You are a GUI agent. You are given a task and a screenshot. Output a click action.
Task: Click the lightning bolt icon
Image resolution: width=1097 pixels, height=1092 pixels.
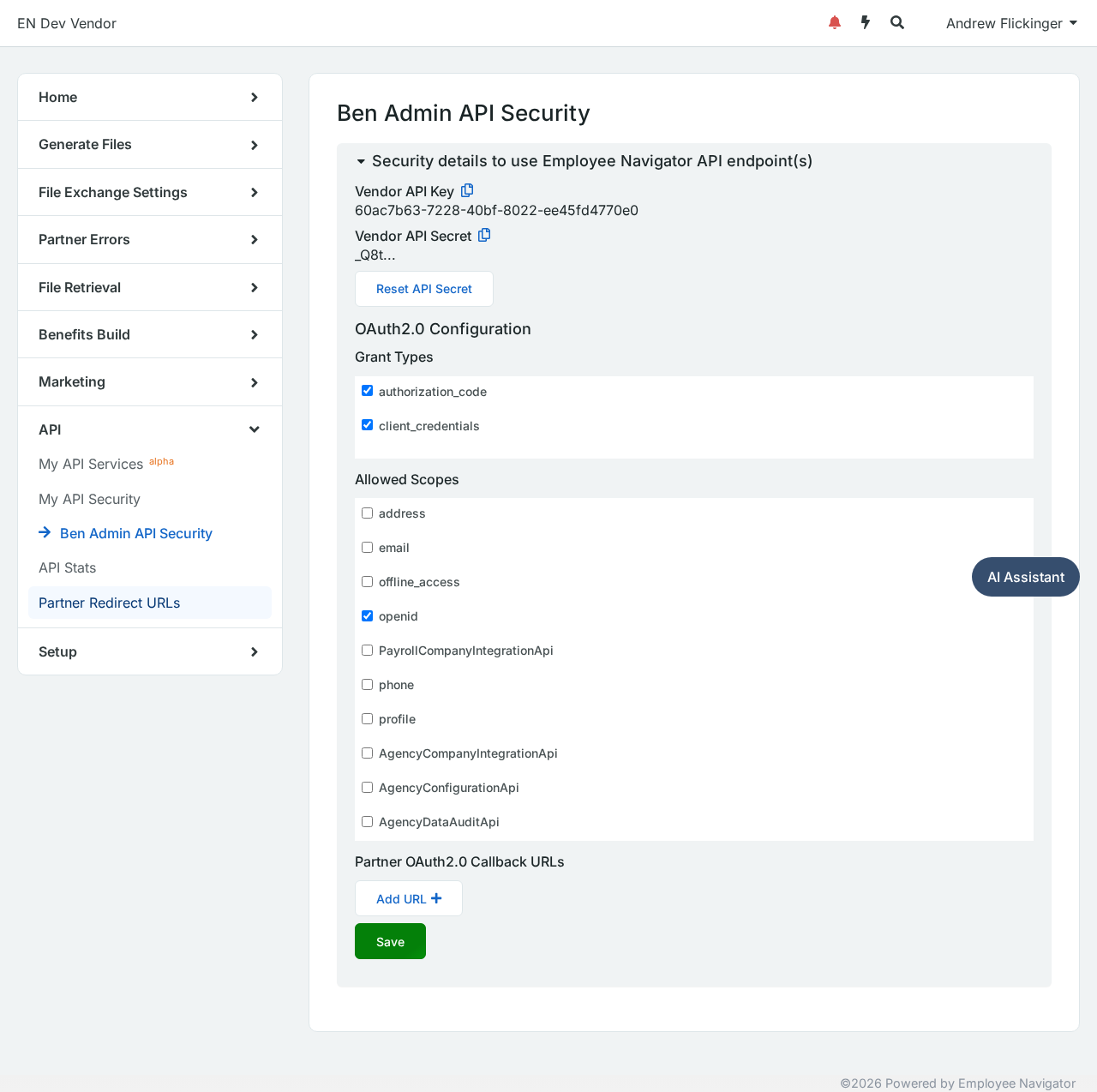click(866, 23)
